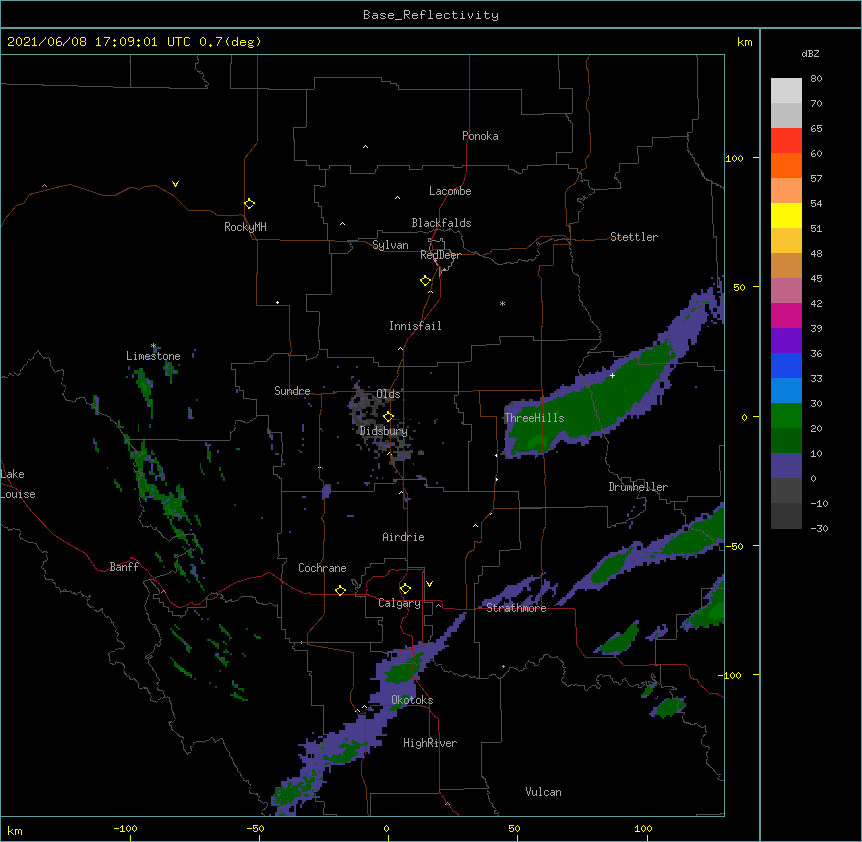Select the slate purple swatch below legend value 10
The width and height of the screenshot is (862, 842).
[x=786, y=466]
